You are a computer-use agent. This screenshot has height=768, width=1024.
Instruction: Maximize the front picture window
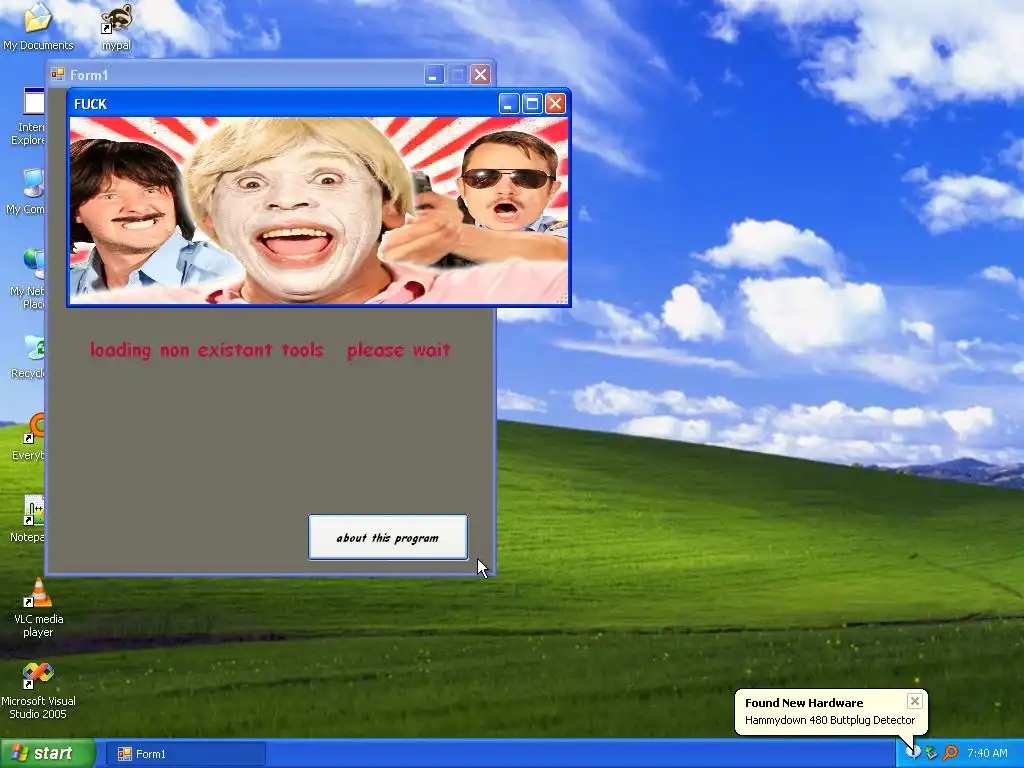tap(532, 103)
